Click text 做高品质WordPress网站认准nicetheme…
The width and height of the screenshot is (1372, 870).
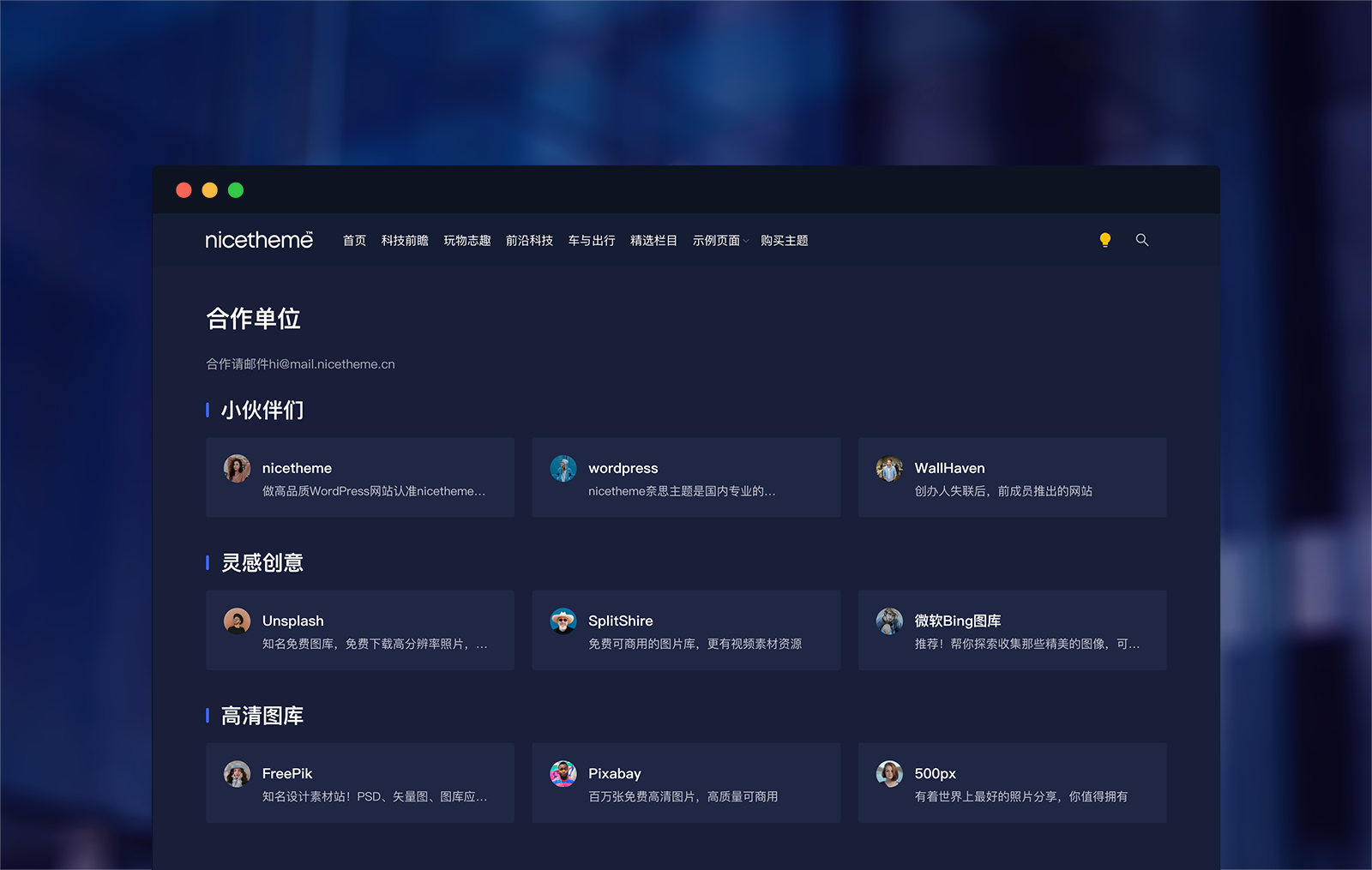tap(374, 491)
